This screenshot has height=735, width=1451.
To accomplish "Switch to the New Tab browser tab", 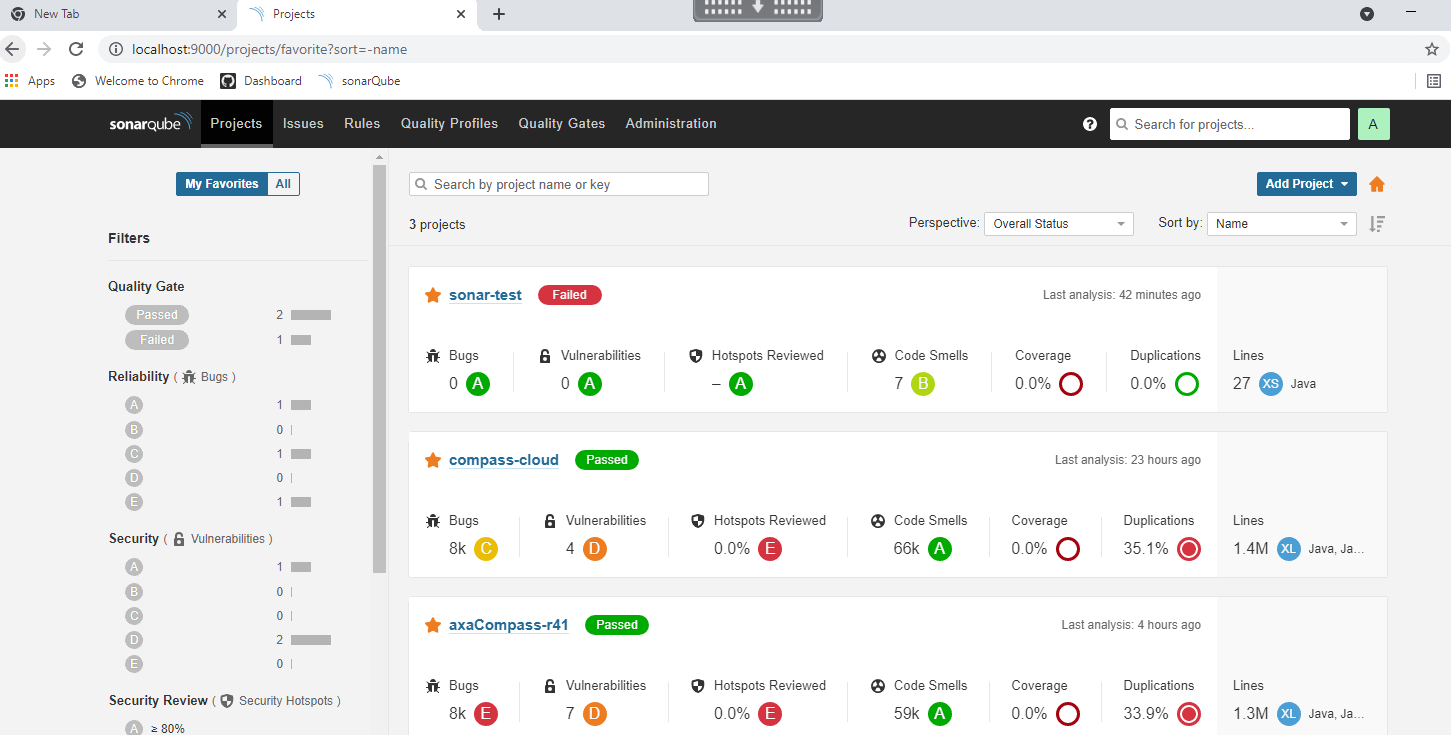I will (118, 14).
